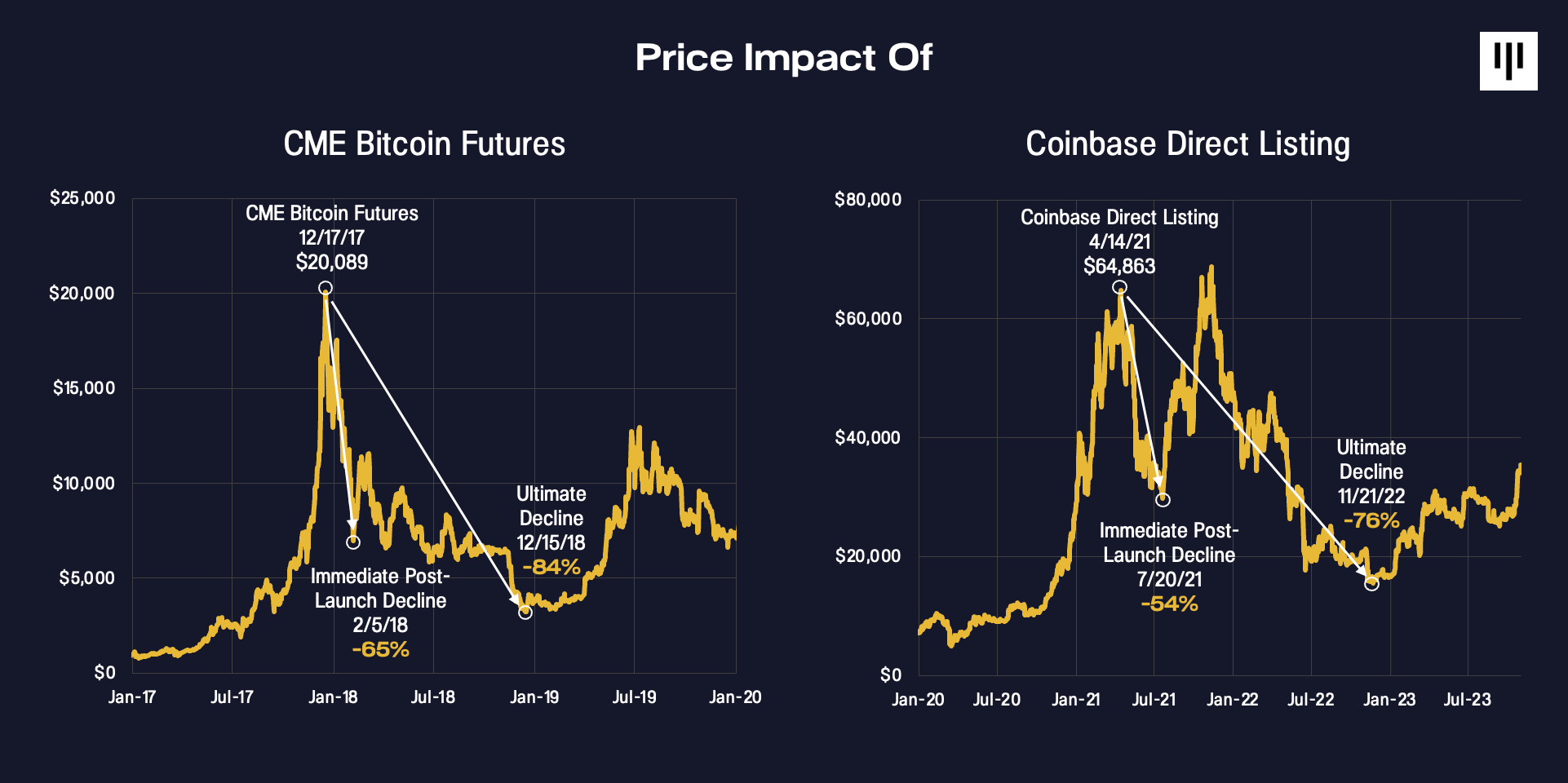Click the 12/15/18 ultimate decline marker circle
This screenshot has width=1568, height=783.
pyautogui.click(x=525, y=612)
